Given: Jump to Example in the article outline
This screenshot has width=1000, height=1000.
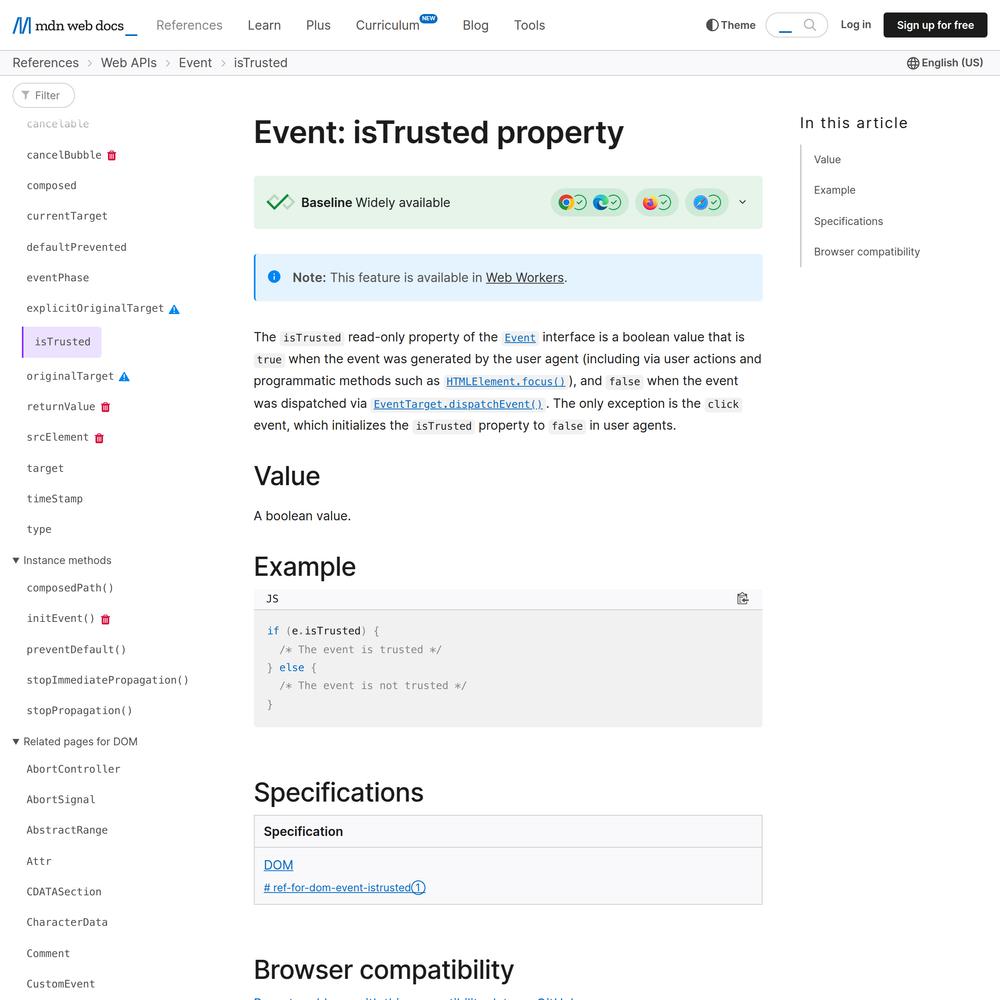Looking at the screenshot, I should tap(835, 191).
